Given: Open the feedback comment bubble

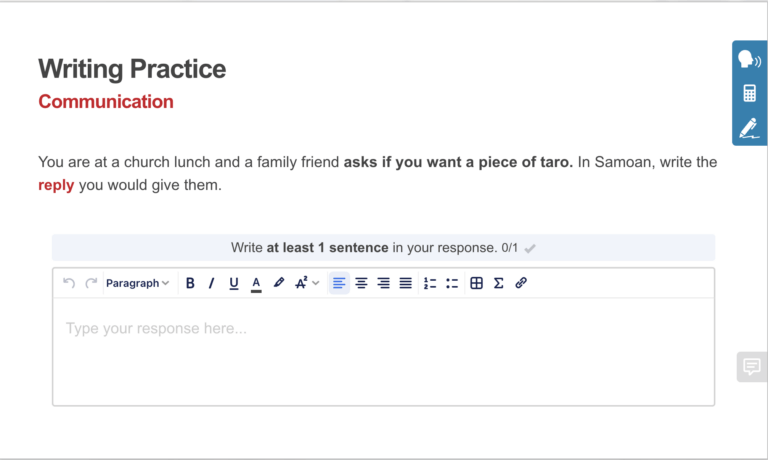Looking at the screenshot, I should [x=751, y=367].
